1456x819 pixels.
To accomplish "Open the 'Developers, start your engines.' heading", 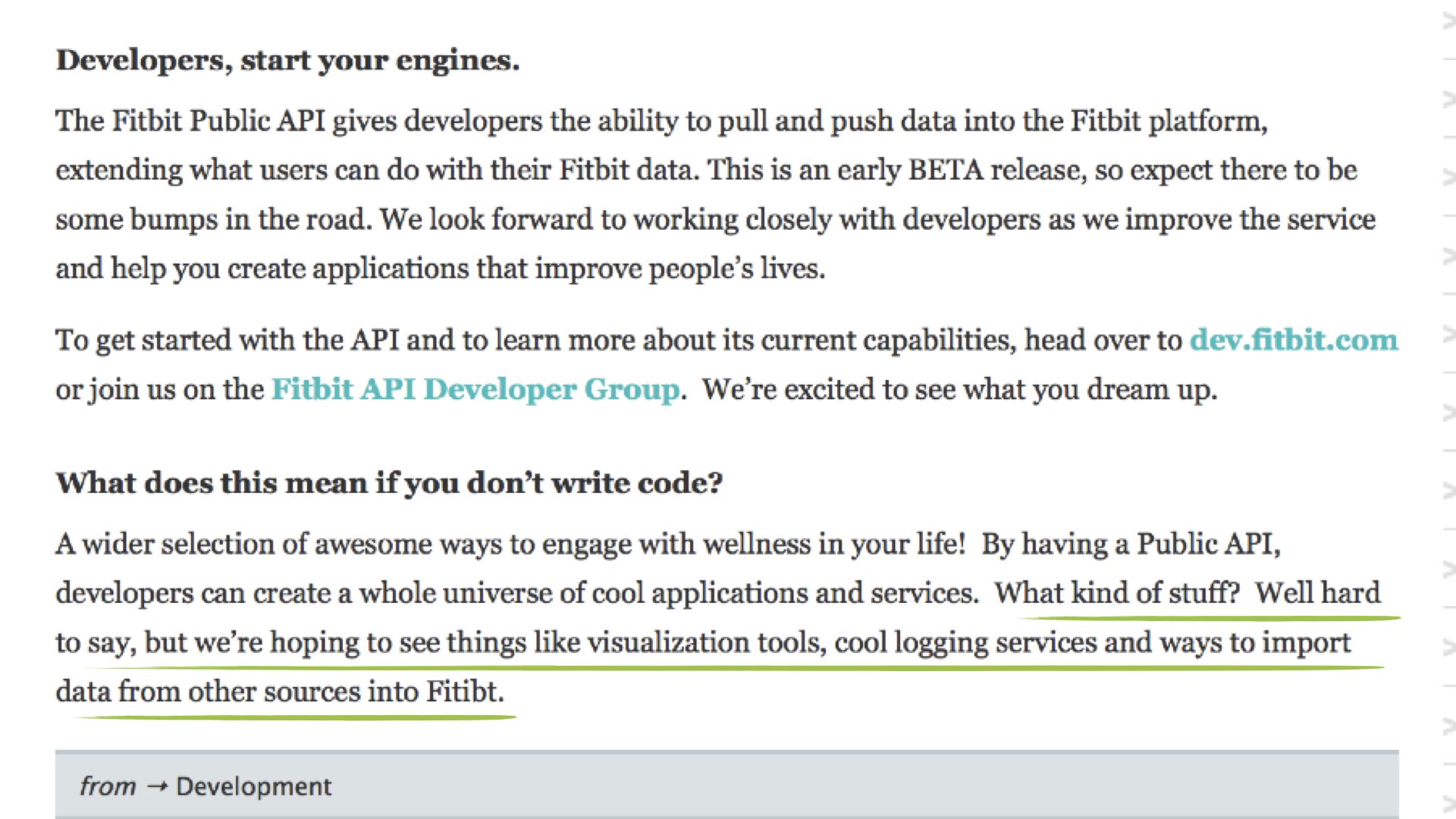I will 288,60.
